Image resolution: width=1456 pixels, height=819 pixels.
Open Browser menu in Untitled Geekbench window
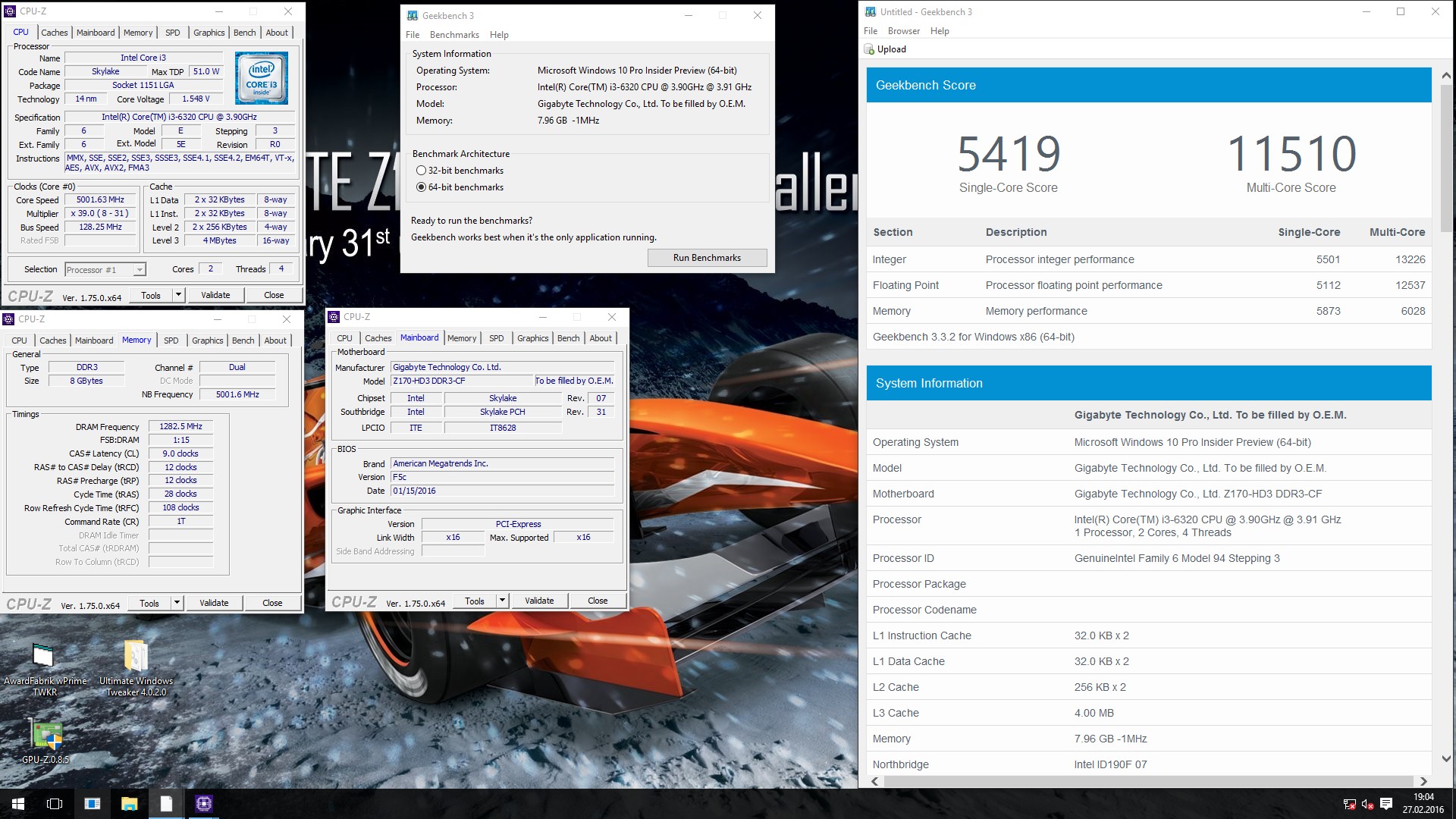coord(904,31)
